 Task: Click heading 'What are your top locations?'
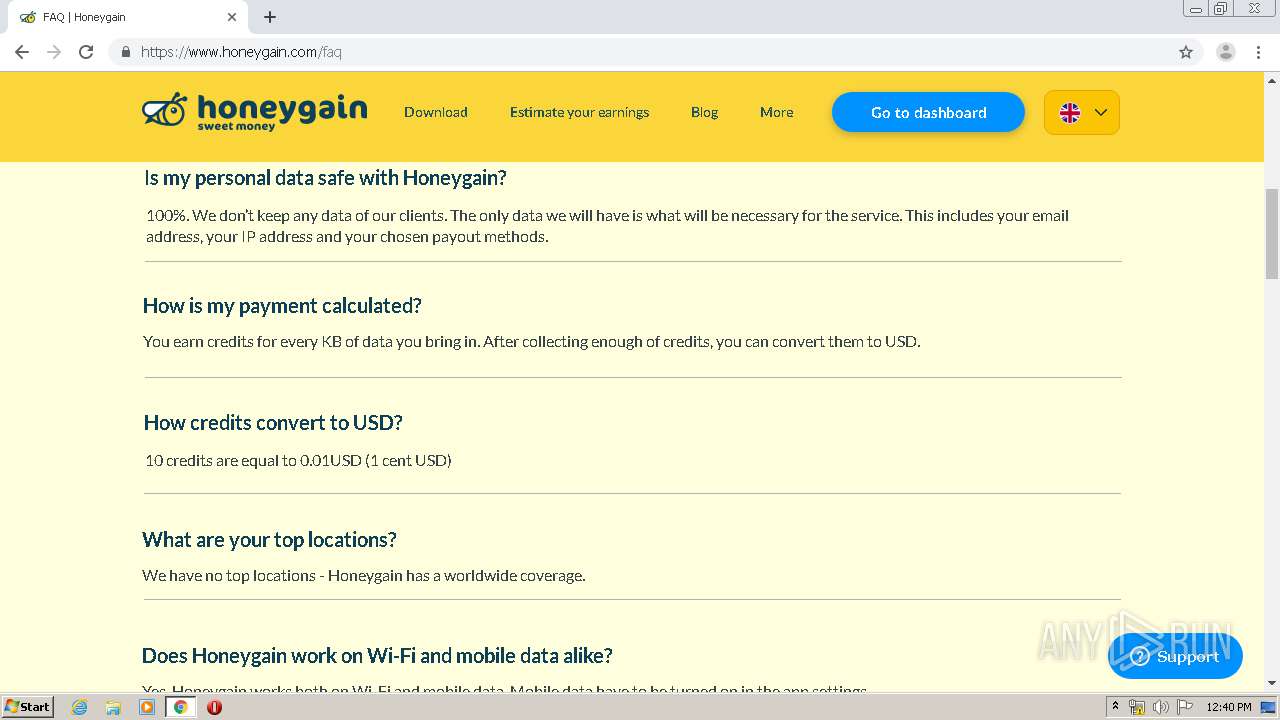269,540
